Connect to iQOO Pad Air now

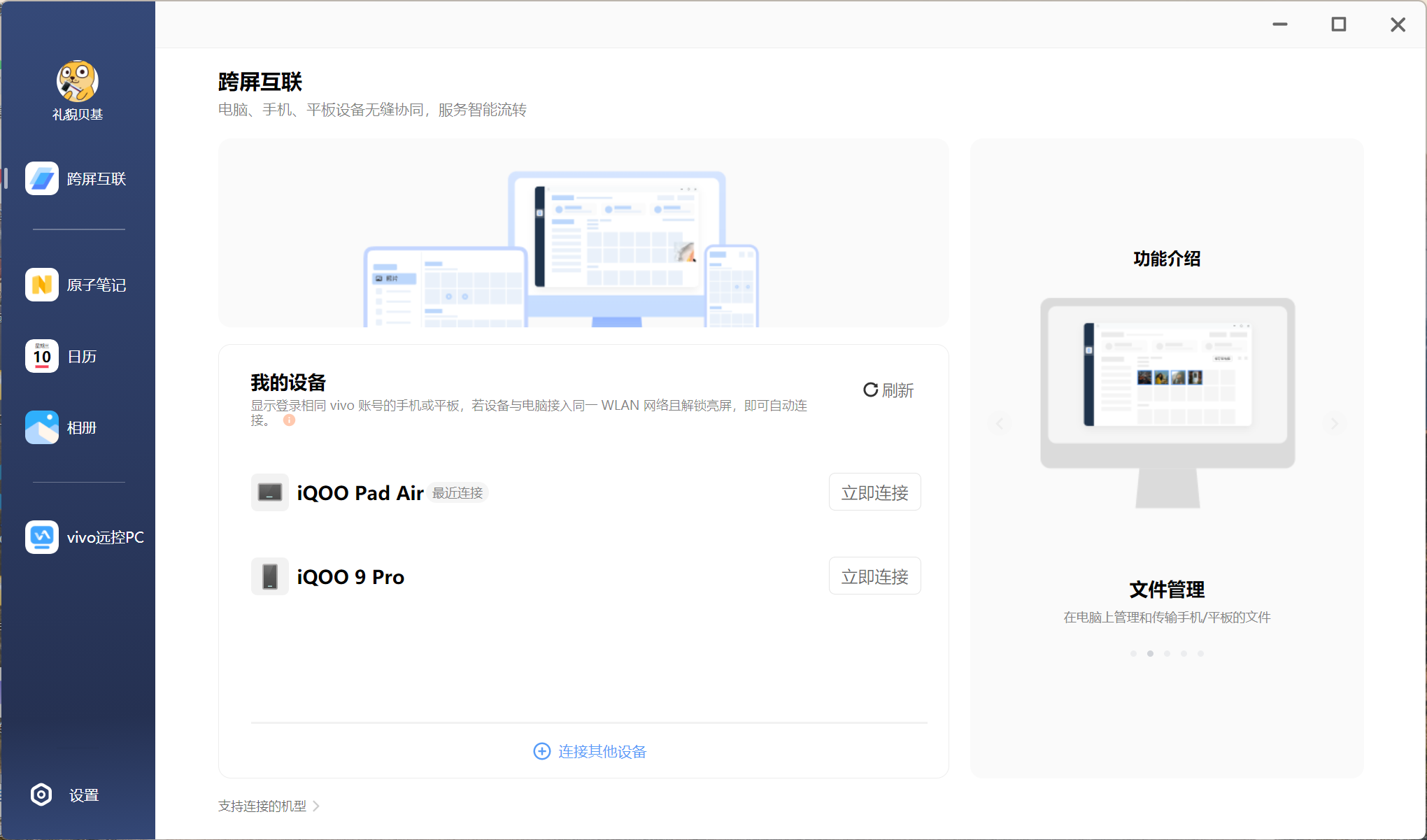coord(875,492)
